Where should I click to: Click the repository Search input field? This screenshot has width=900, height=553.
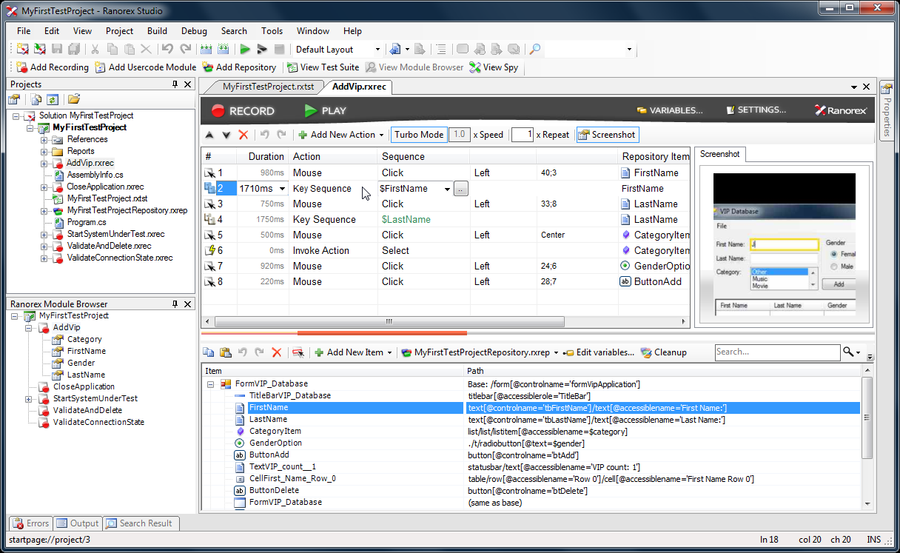(776, 352)
